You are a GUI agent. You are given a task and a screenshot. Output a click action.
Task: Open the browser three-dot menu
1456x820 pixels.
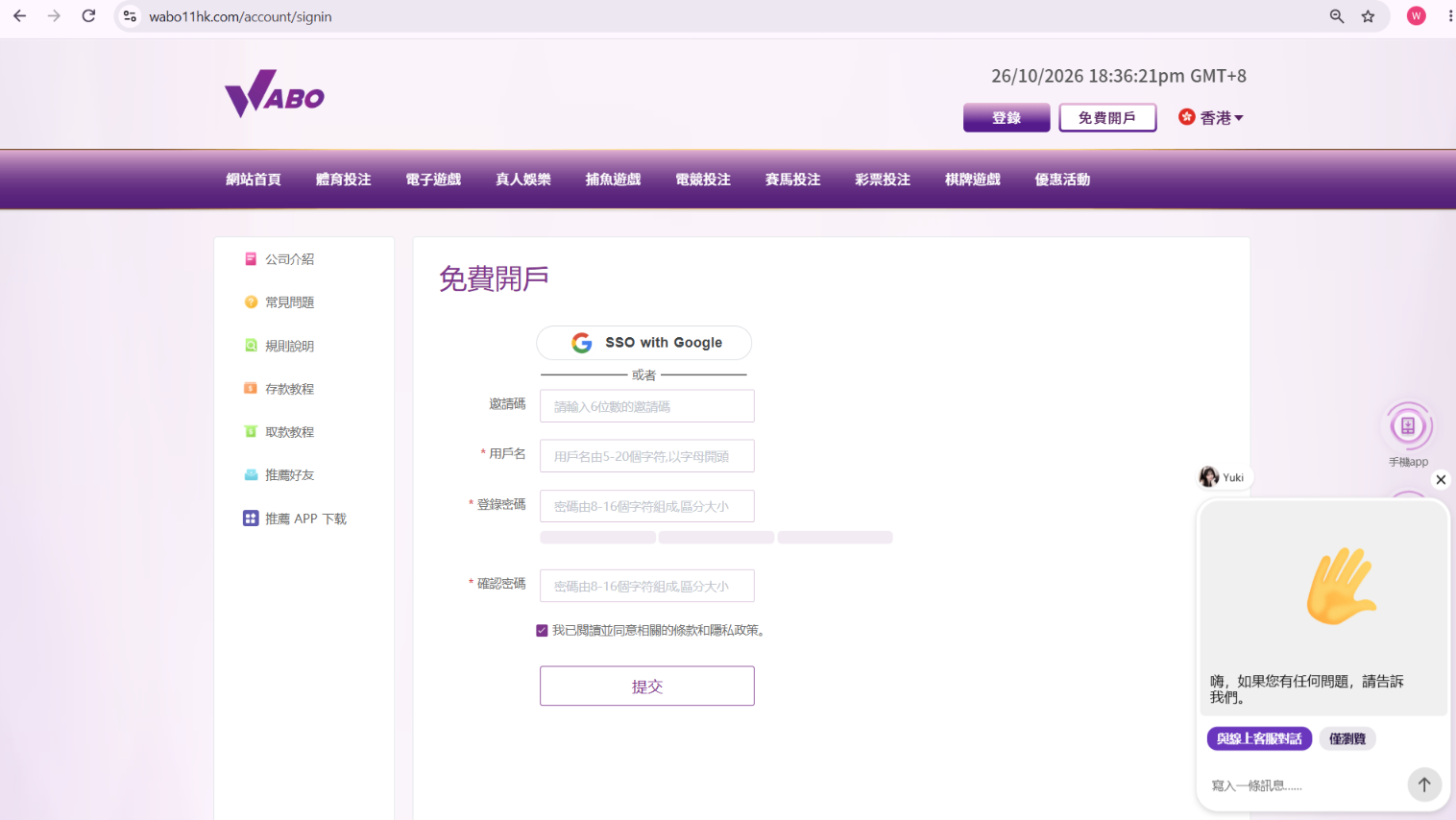(1450, 16)
